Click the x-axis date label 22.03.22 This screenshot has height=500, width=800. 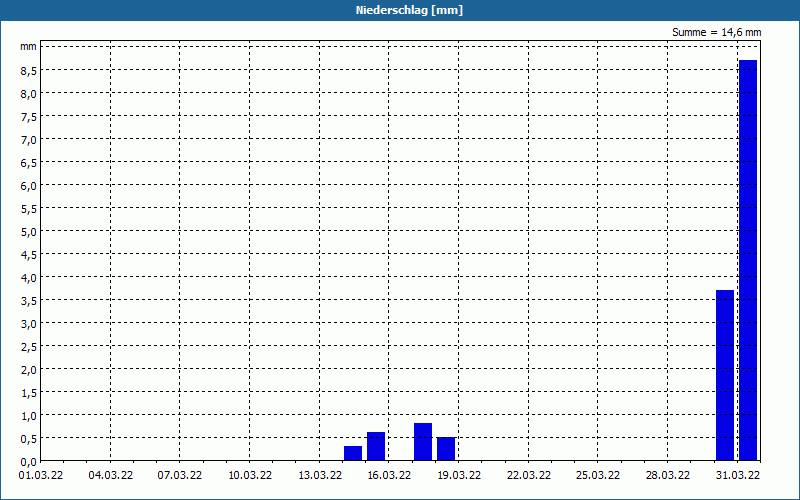pyautogui.click(x=529, y=475)
